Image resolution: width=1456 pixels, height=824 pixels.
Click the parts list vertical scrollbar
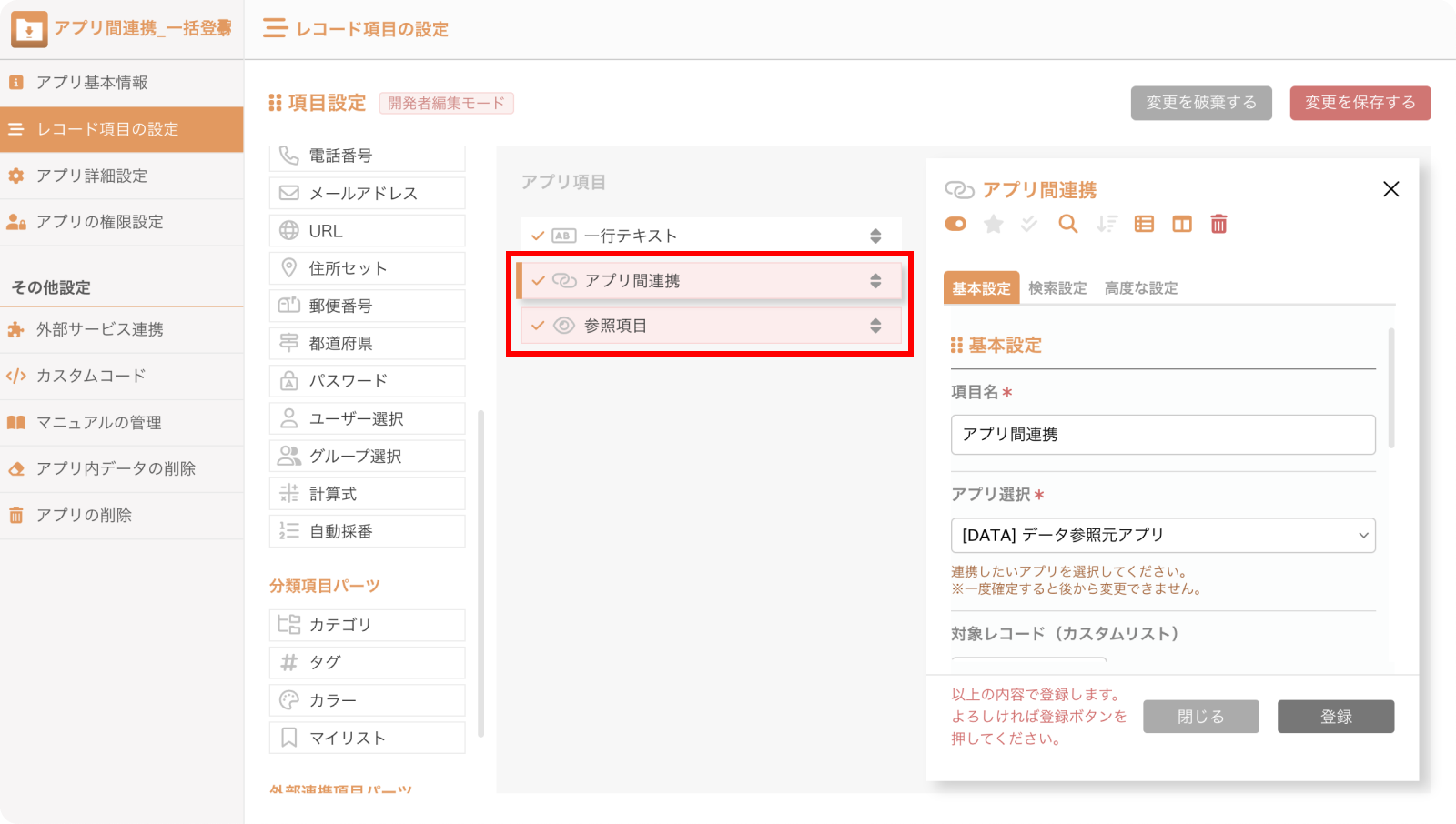(x=480, y=573)
